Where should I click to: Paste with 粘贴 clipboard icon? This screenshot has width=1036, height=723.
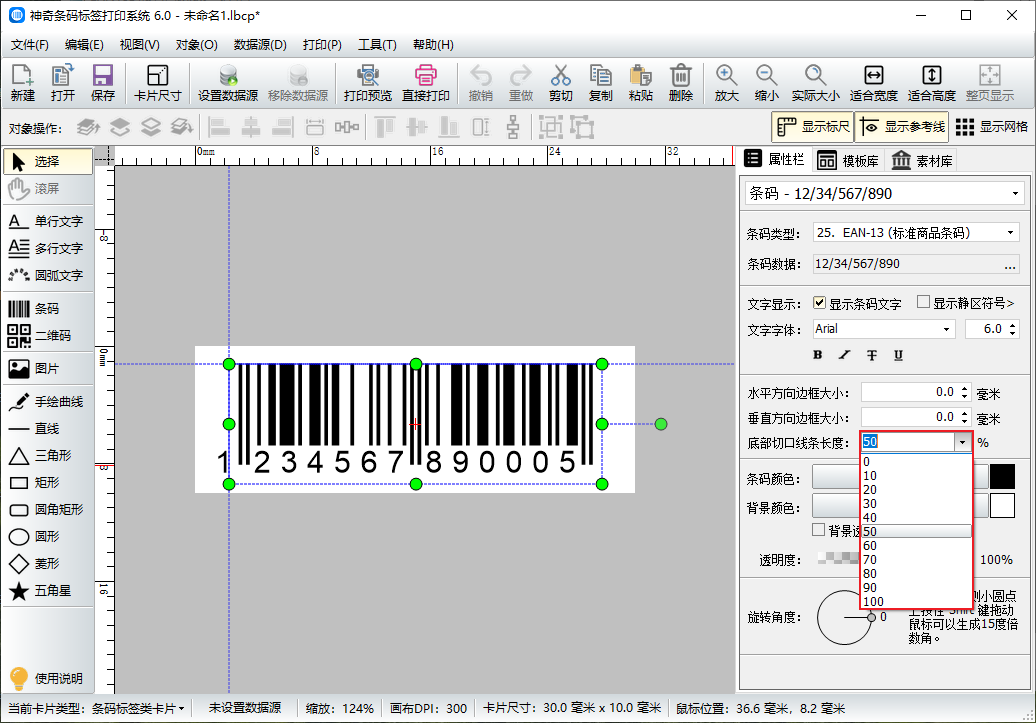click(x=640, y=83)
